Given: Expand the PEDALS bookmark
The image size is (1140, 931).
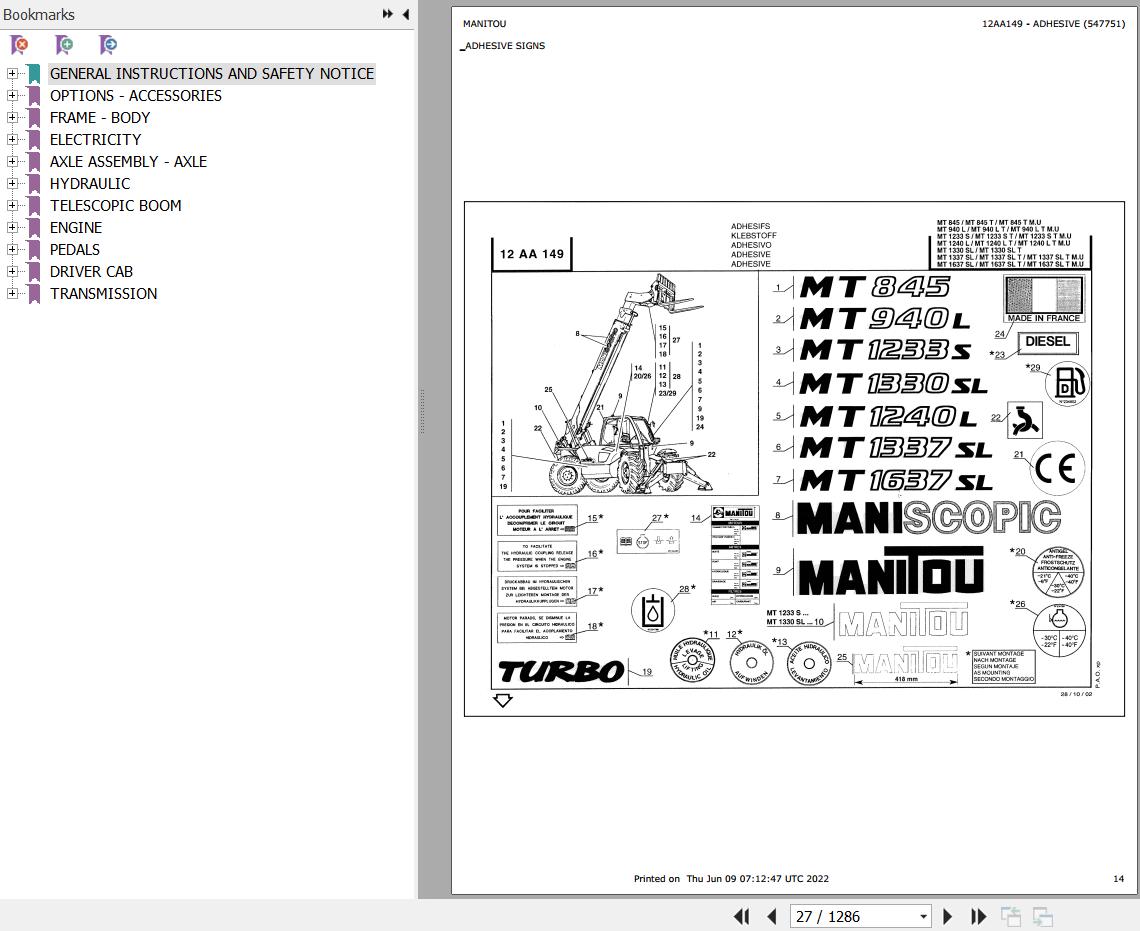Looking at the screenshot, I should pyautogui.click(x=12, y=249).
